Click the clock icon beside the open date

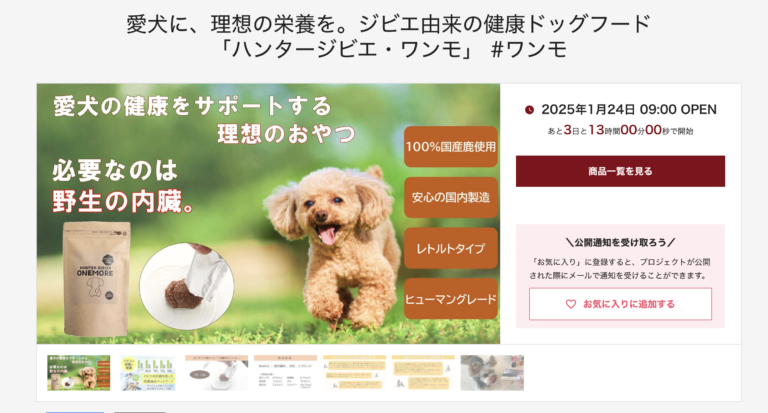529,110
